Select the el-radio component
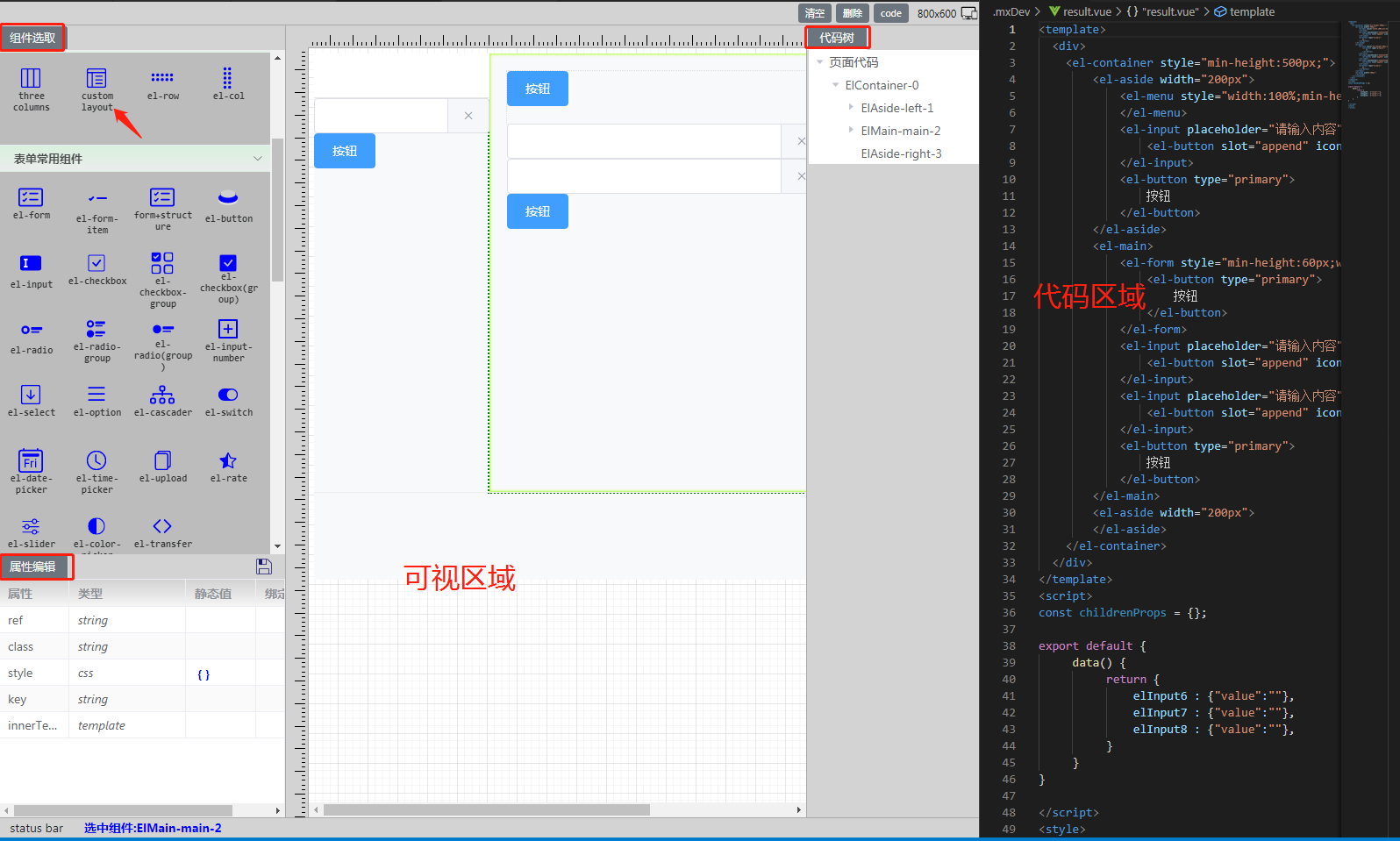Image resolution: width=1400 pixels, height=841 pixels. click(31, 338)
